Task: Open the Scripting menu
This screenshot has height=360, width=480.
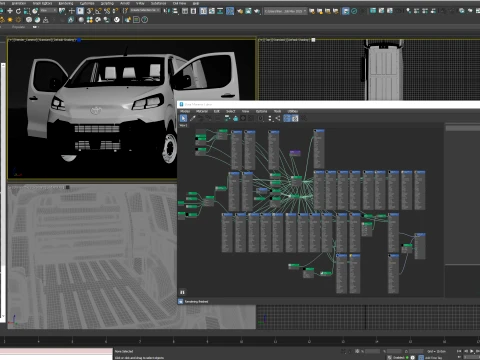Action: (107, 3)
